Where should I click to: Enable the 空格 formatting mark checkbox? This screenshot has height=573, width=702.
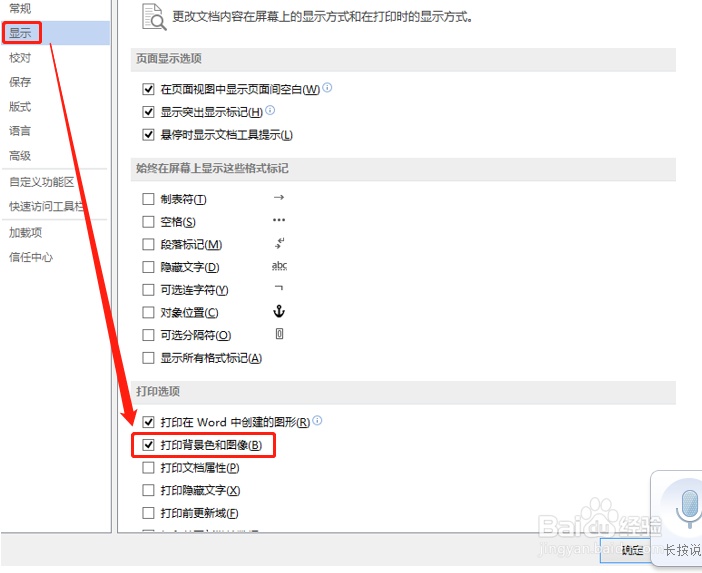148,222
